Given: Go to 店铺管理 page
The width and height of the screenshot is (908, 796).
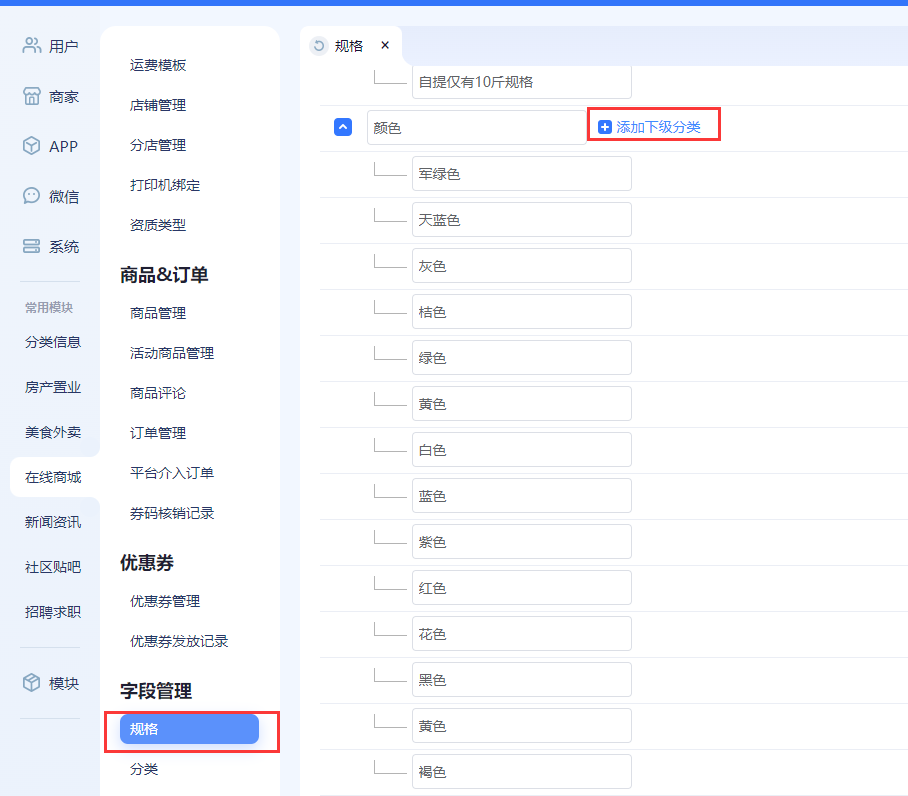Looking at the screenshot, I should (158, 105).
